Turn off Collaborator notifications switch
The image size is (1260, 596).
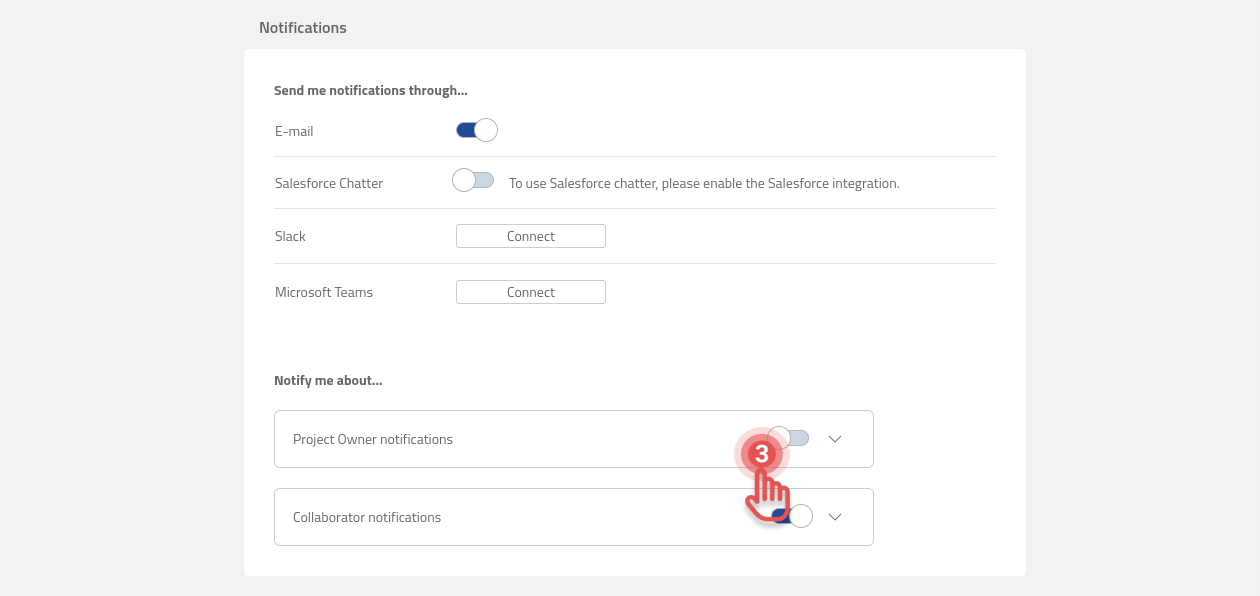(x=790, y=515)
